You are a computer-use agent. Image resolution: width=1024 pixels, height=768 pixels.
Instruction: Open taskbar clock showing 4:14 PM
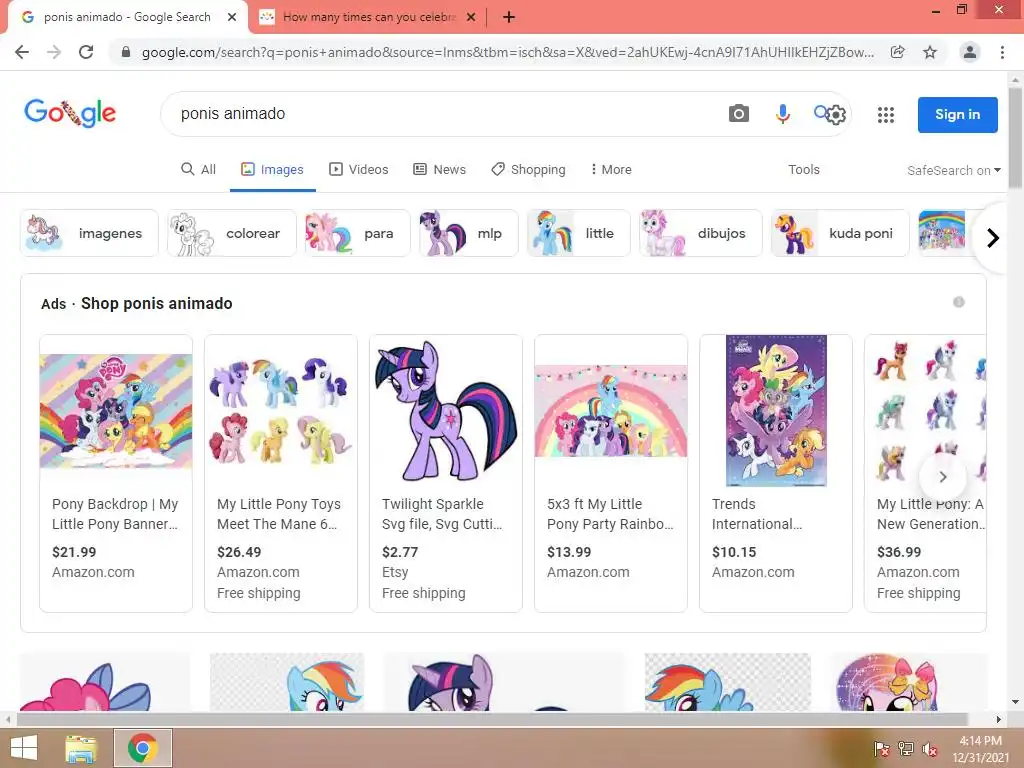(980, 749)
